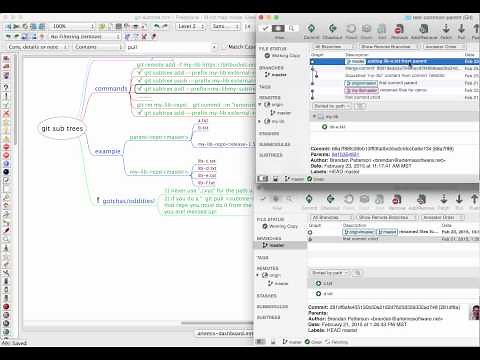
Task: Select the 'Squashed my-lib' commit row
Action: [395, 76]
